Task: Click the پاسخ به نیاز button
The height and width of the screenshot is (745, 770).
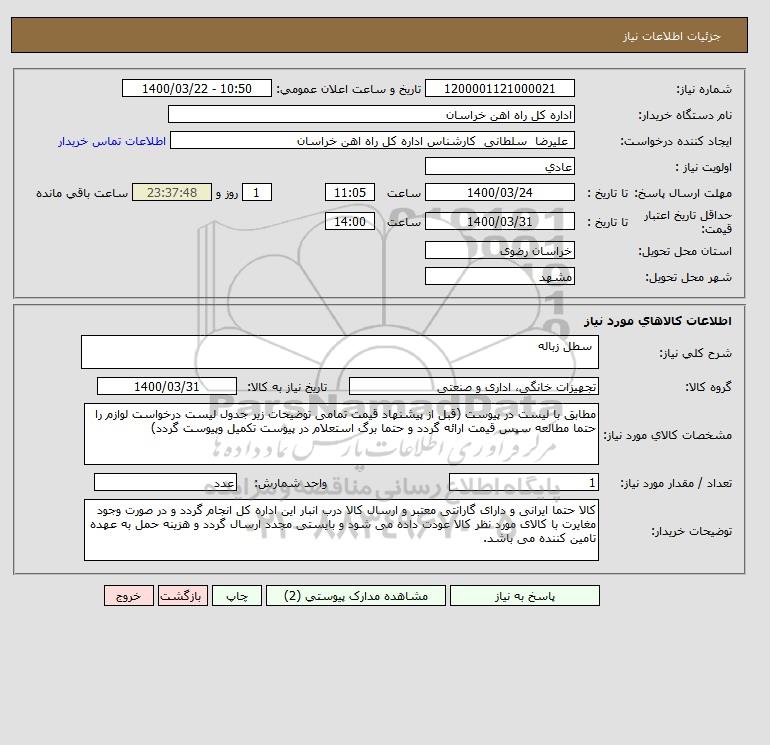Action: pos(524,596)
